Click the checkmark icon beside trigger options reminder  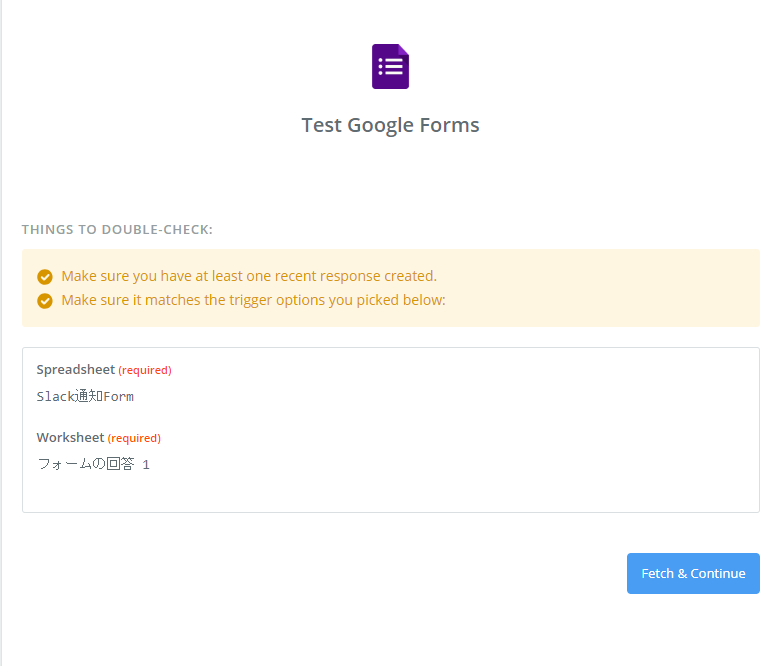pos(44,301)
